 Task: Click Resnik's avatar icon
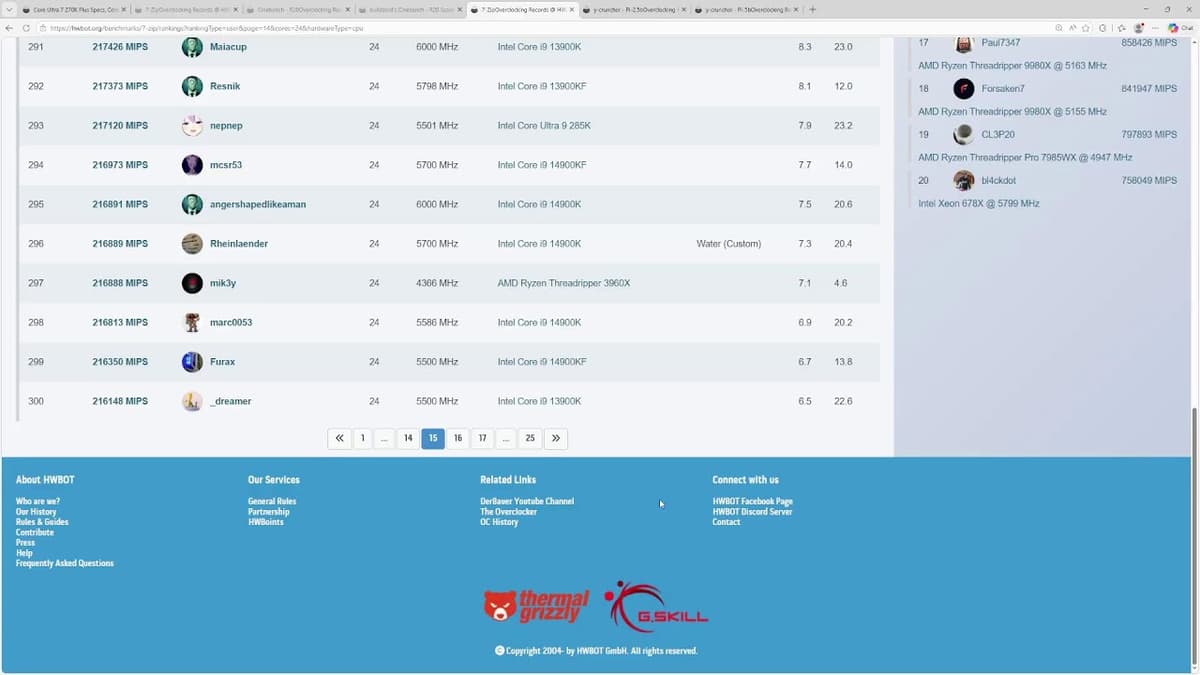tap(192, 86)
